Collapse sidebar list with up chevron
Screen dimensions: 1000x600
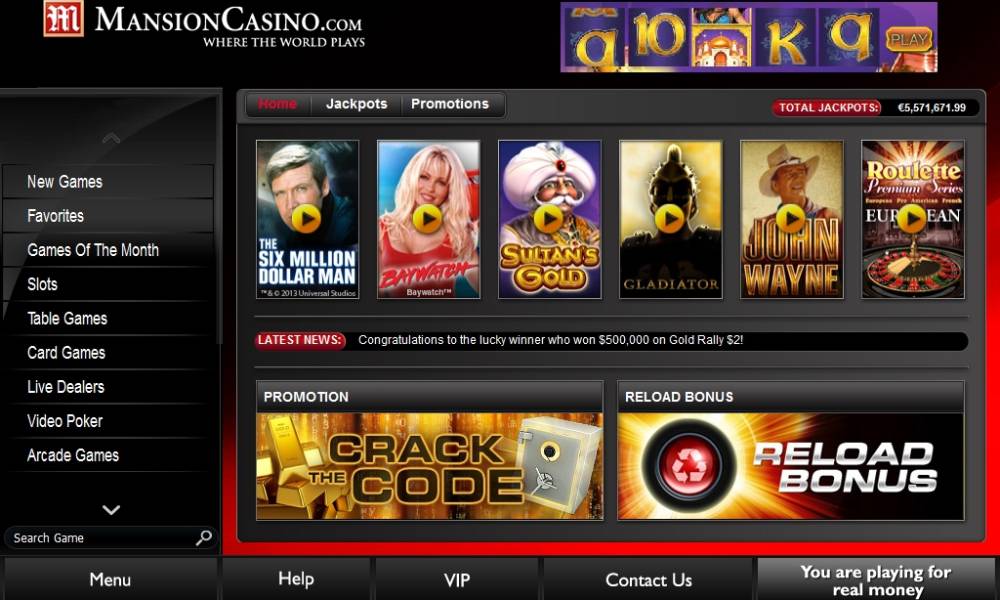(111, 138)
